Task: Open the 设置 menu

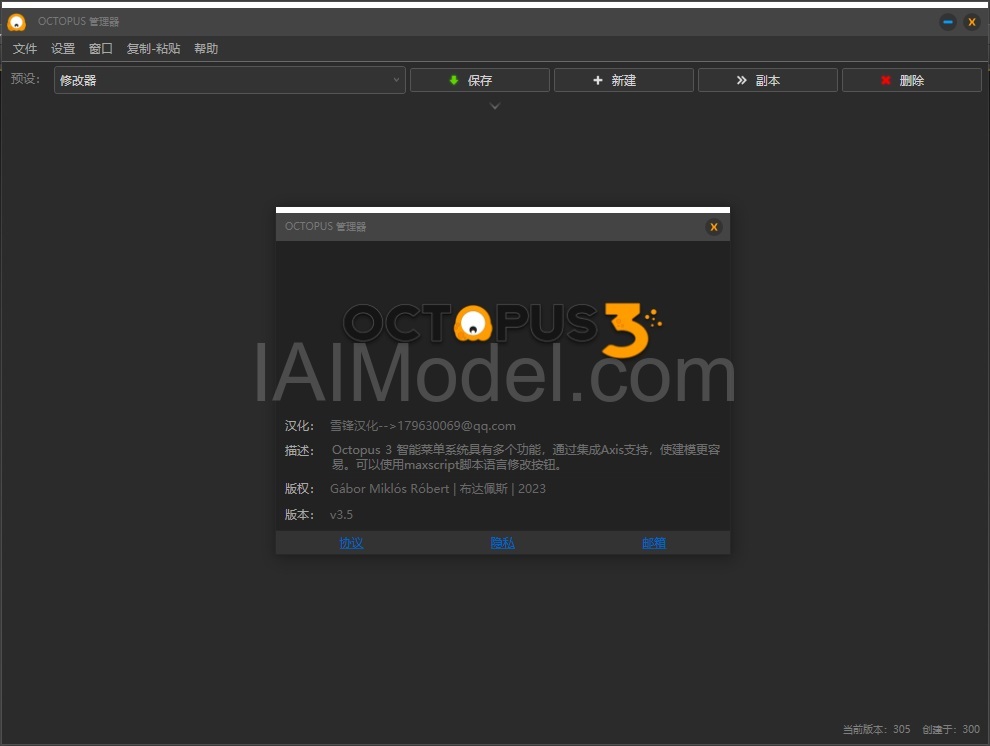Action: [x=63, y=49]
